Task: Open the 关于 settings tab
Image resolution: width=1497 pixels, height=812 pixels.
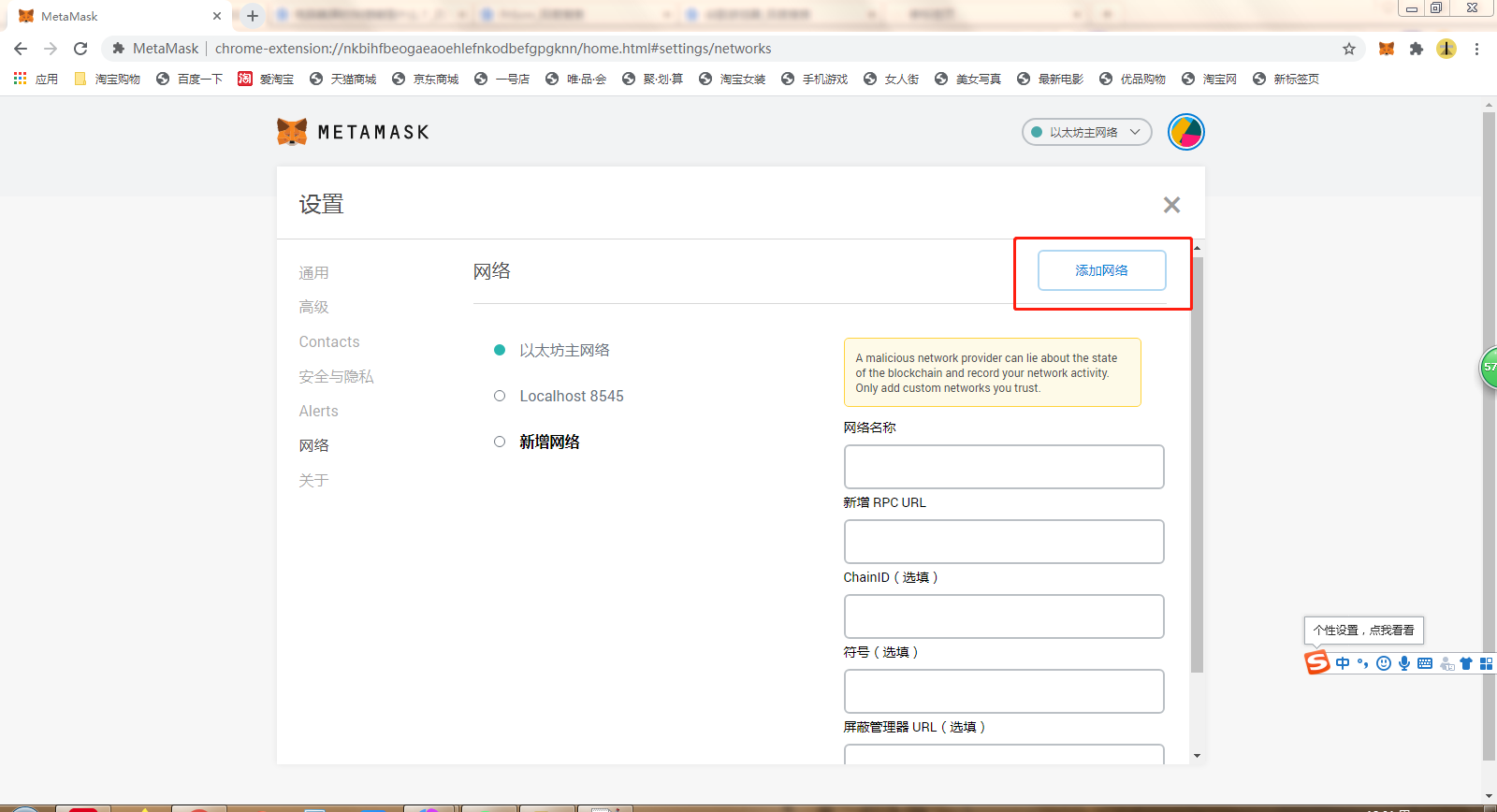Action: 313,480
